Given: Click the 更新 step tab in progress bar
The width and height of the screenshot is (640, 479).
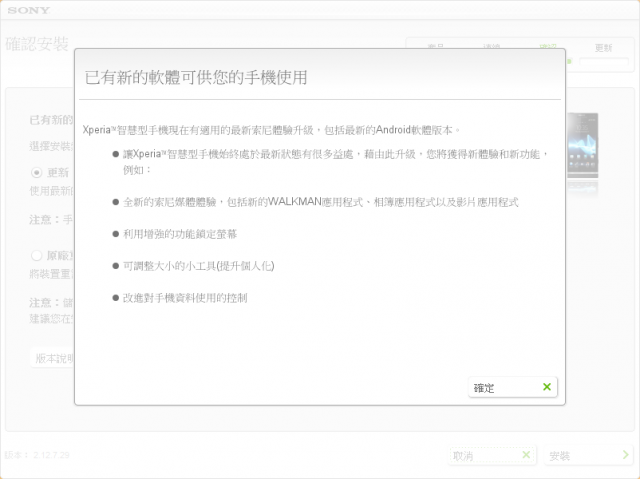Looking at the screenshot, I should (603, 48).
